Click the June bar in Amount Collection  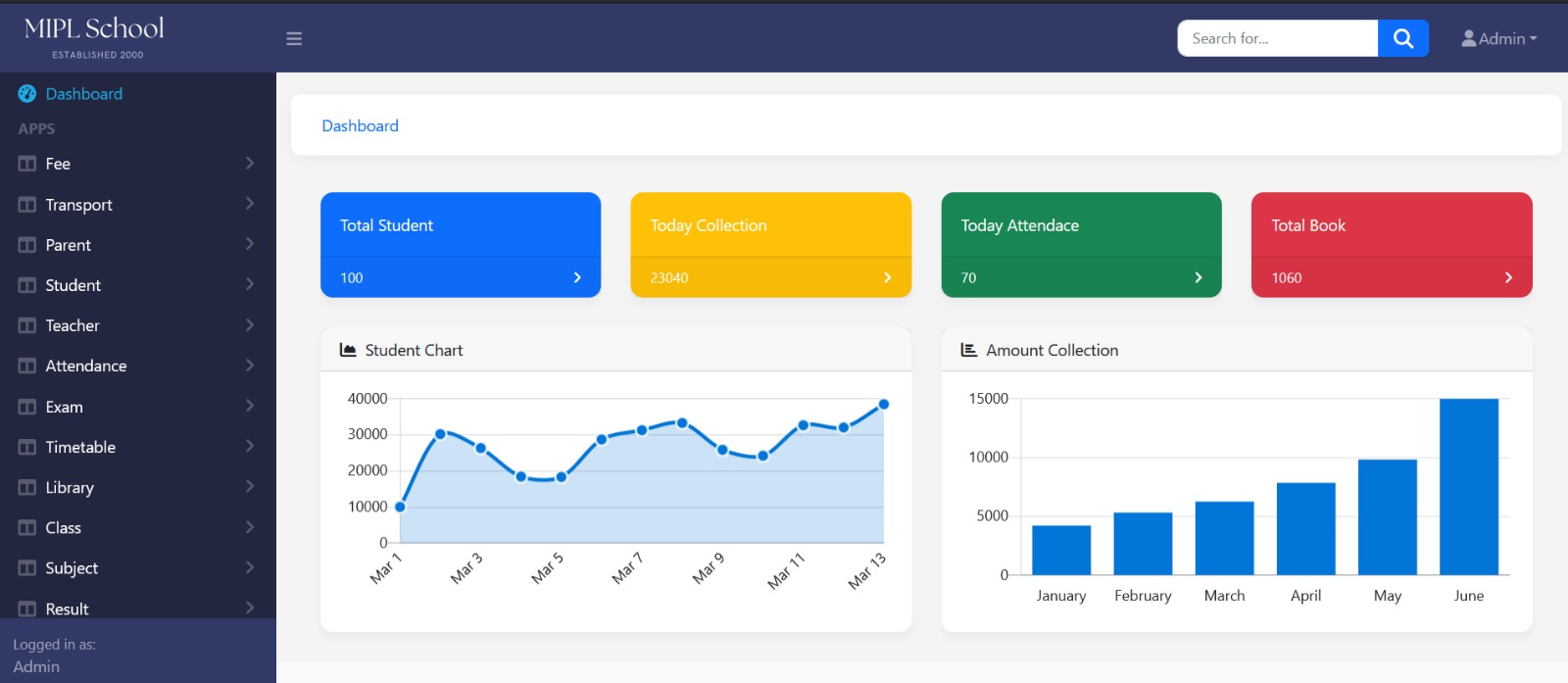(x=1468, y=486)
